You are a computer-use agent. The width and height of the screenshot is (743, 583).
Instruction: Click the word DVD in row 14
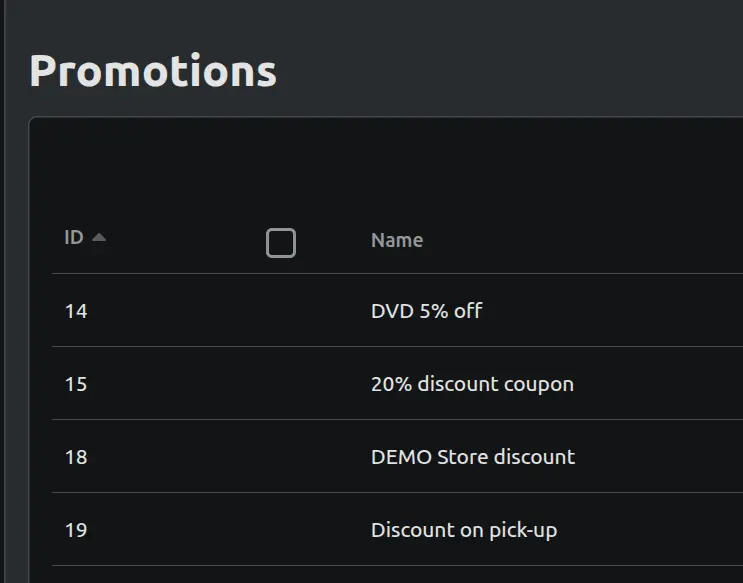[390, 311]
